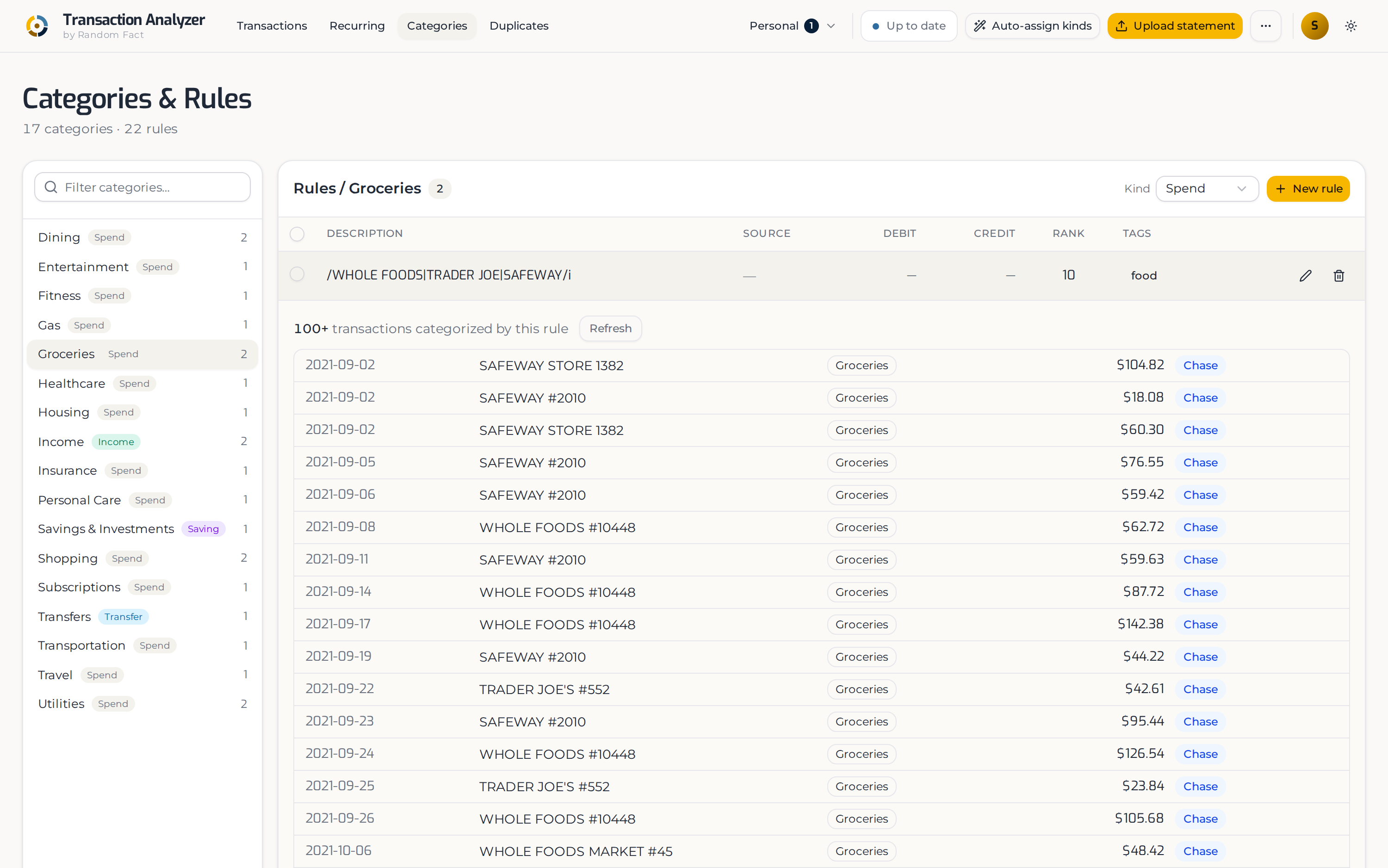This screenshot has height=868, width=1388.
Task: Toggle the light/dark theme sun icon
Action: click(x=1351, y=26)
